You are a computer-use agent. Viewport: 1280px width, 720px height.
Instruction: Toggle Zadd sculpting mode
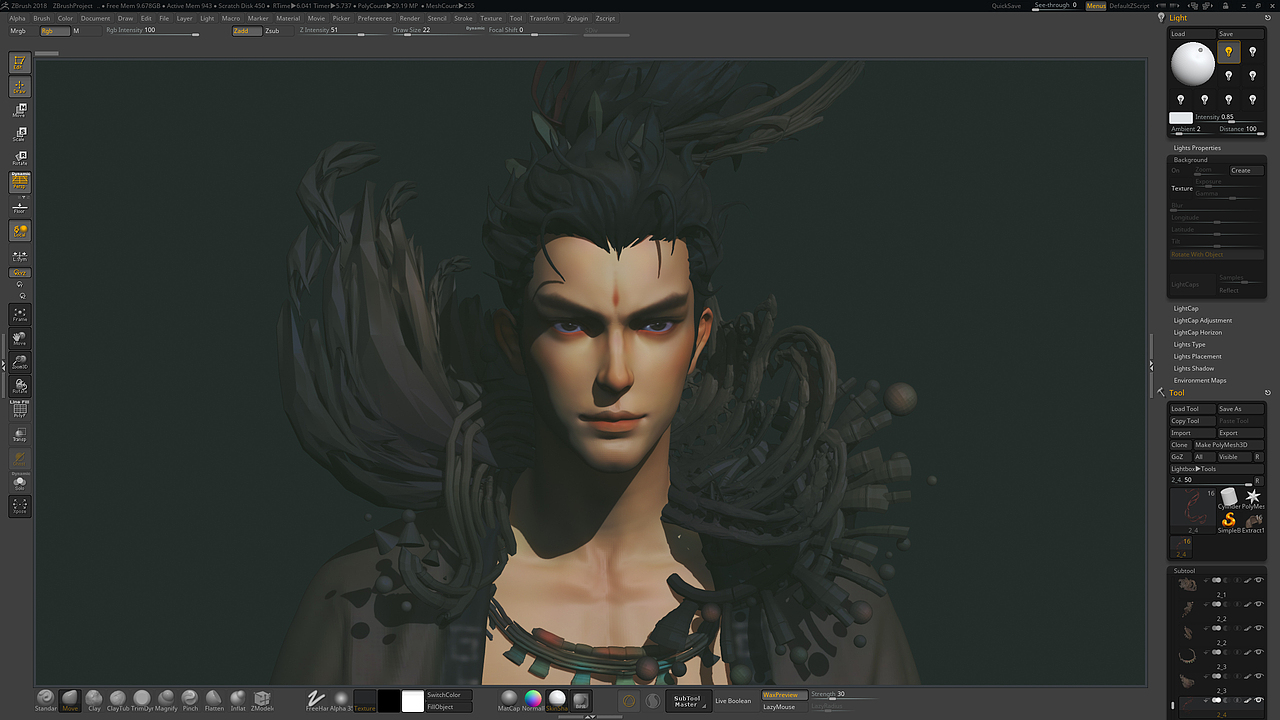pyautogui.click(x=245, y=31)
